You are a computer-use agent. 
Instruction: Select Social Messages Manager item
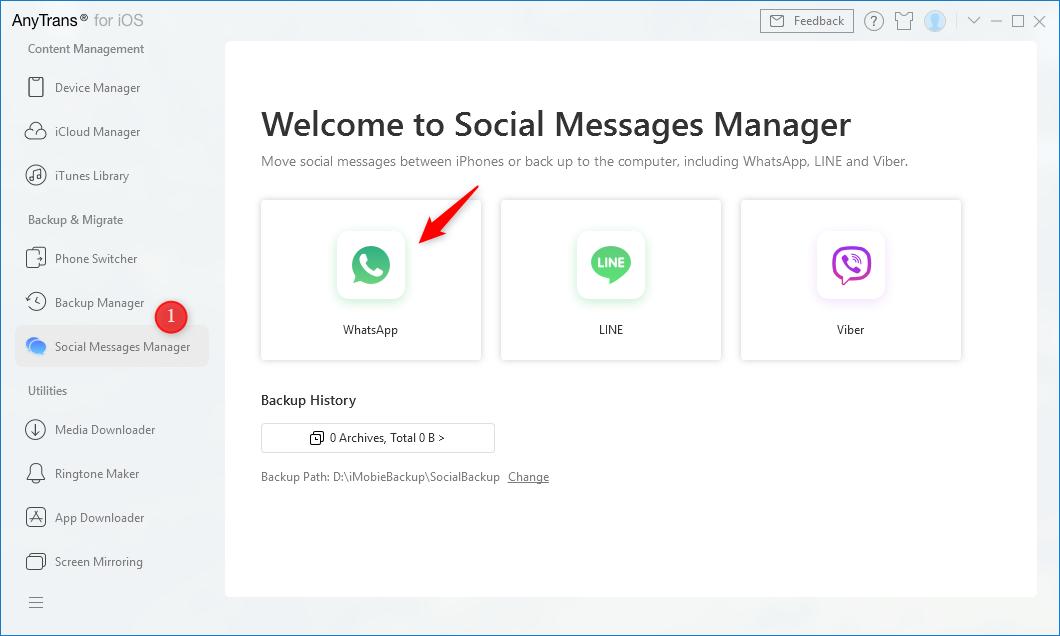[x=112, y=347]
